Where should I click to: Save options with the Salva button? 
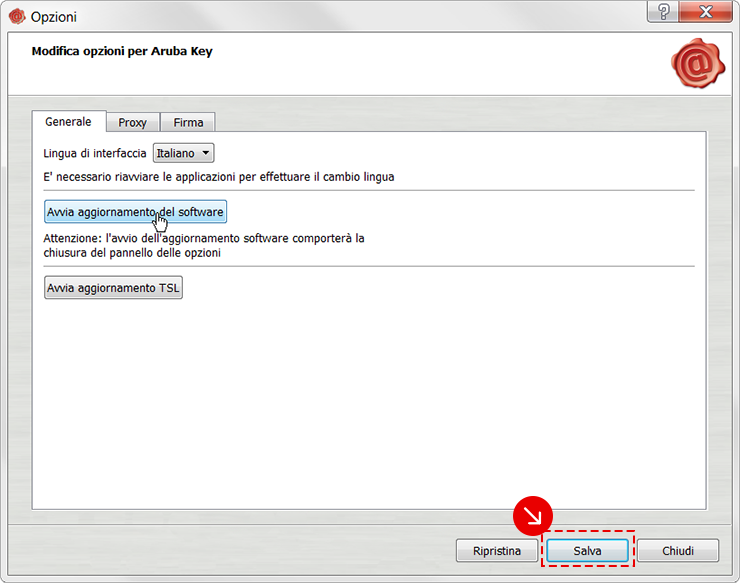(x=588, y=551)
